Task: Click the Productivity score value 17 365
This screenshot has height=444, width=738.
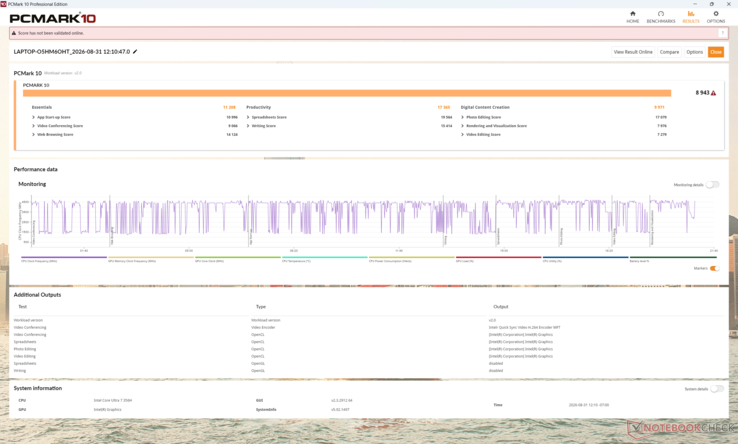Action: click(x=444, y=107)
